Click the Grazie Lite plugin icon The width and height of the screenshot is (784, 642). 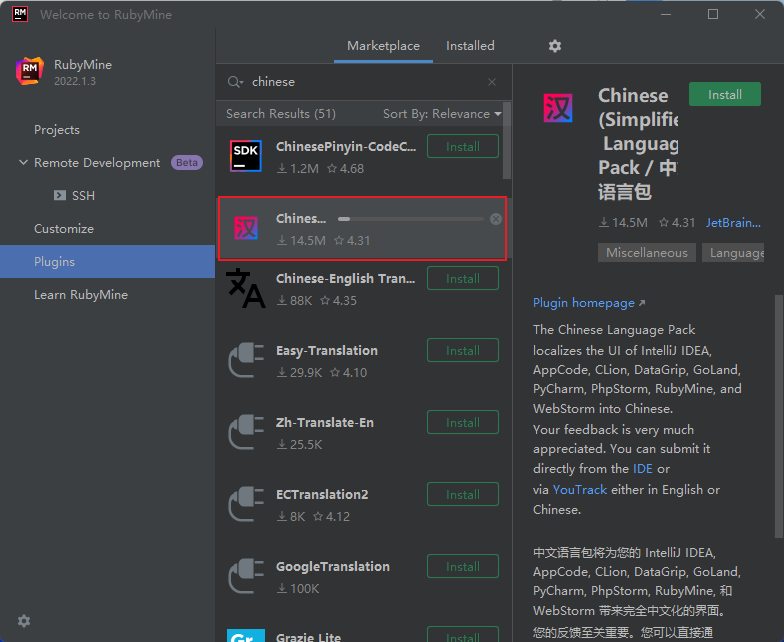tap(246, 636)
